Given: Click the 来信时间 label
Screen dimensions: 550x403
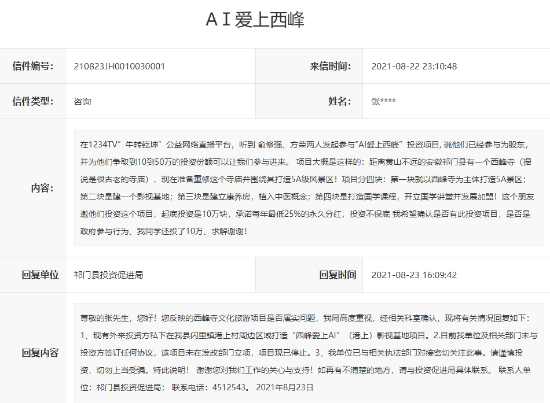Looking at the screenshot, I should [330, 66].
